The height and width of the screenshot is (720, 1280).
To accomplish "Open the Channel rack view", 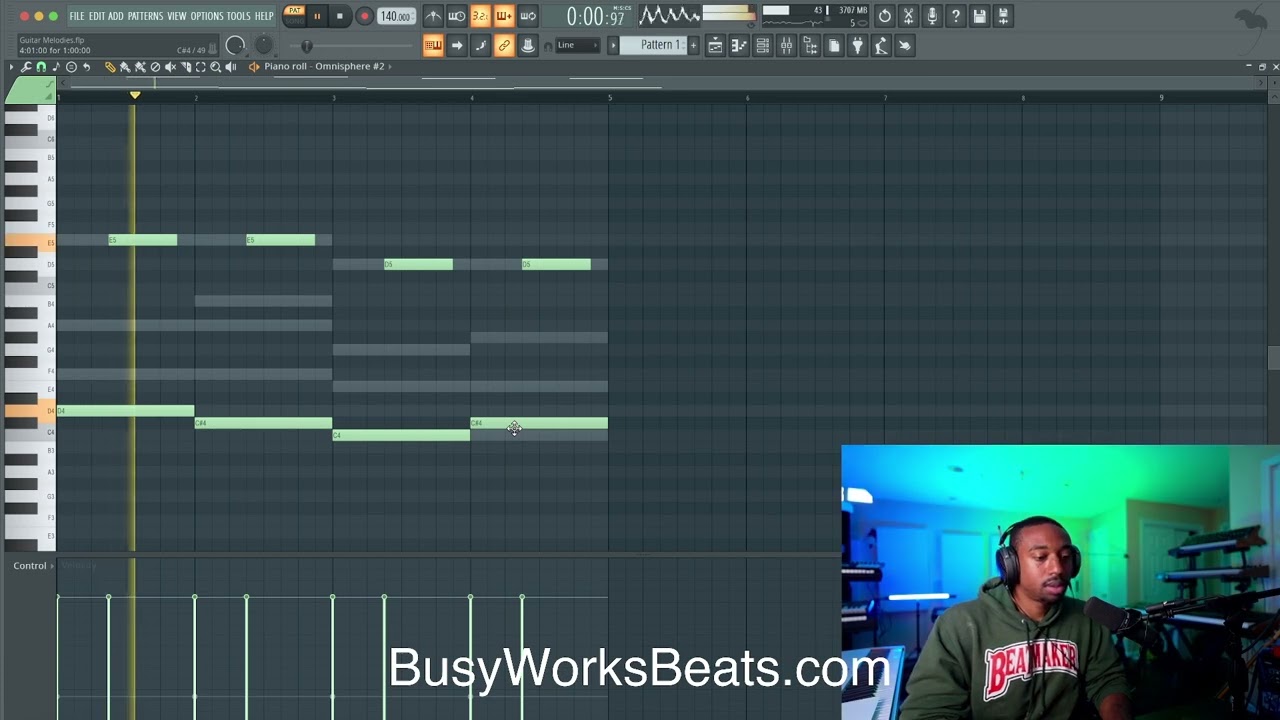I will (x=762, y=45).
